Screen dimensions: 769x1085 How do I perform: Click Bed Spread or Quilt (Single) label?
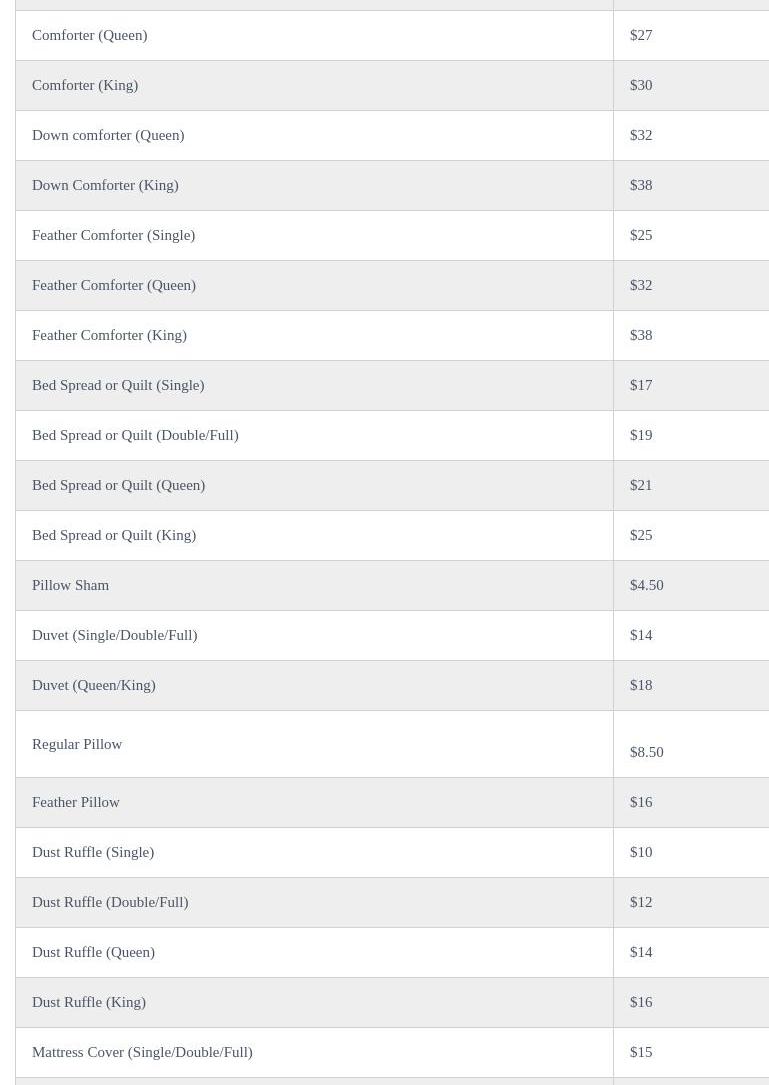click(118, 385)
